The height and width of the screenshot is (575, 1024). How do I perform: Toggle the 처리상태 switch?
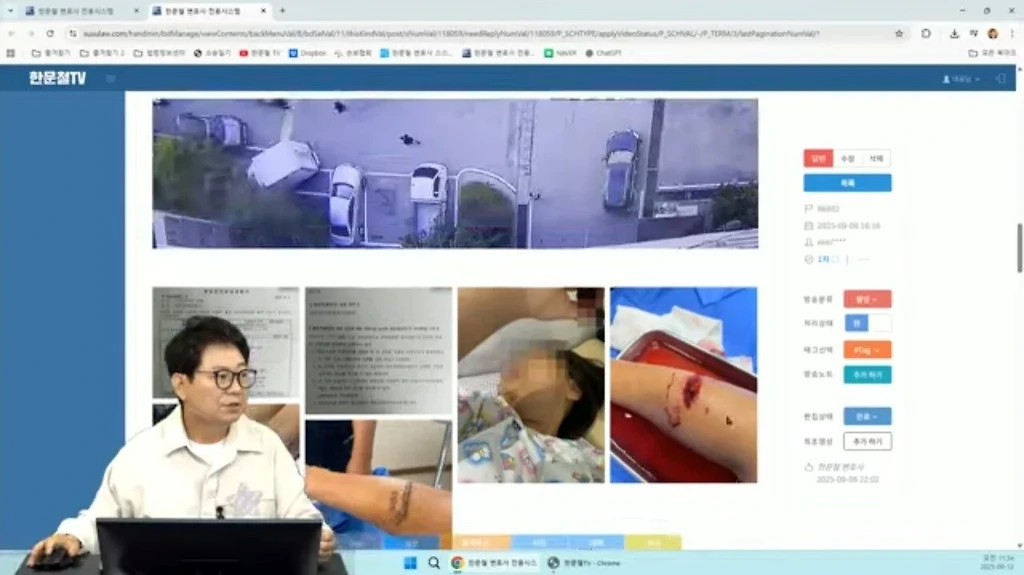coord(867,323)
